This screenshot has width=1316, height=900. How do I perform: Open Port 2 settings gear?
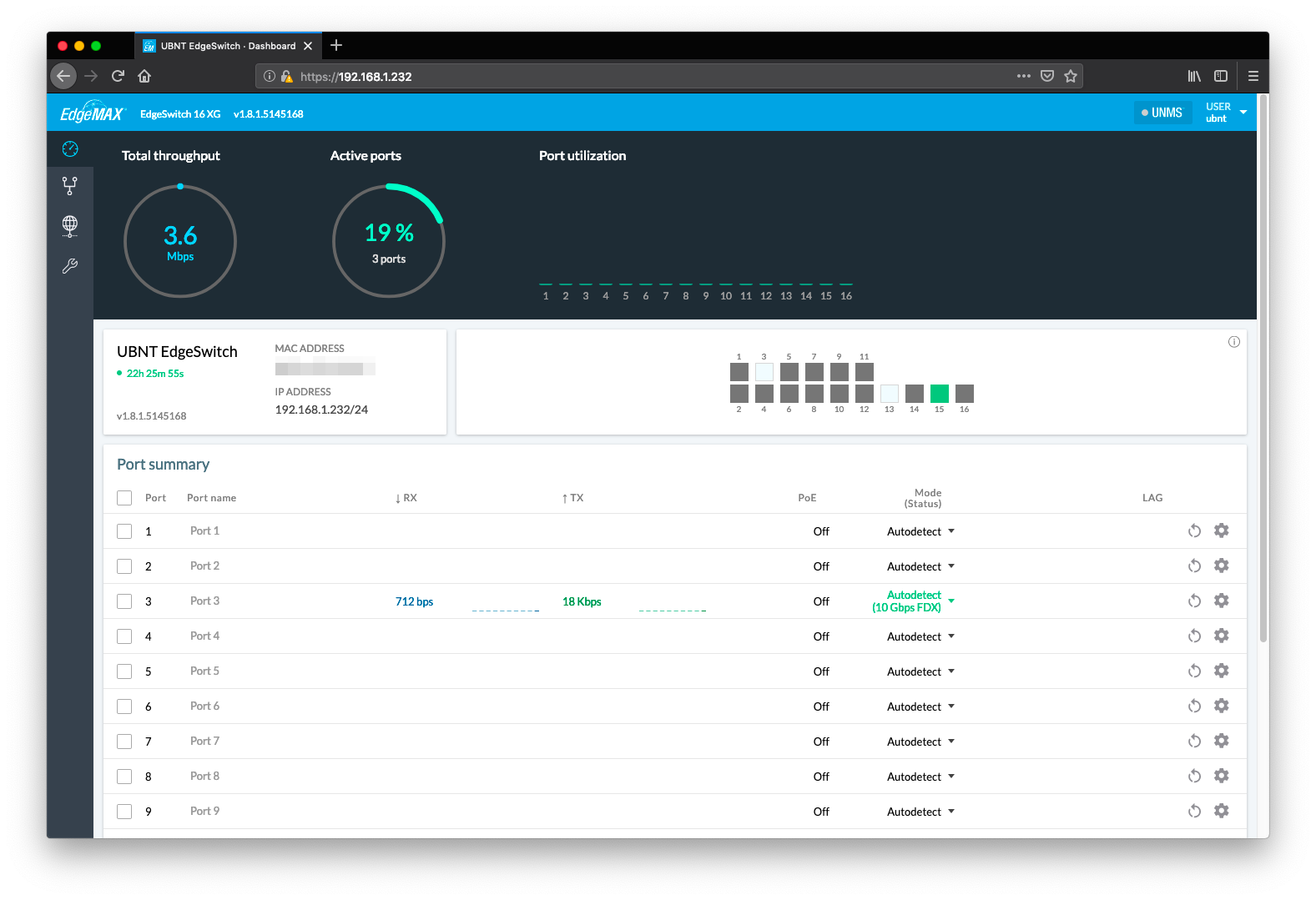[x=1222, y=566]
